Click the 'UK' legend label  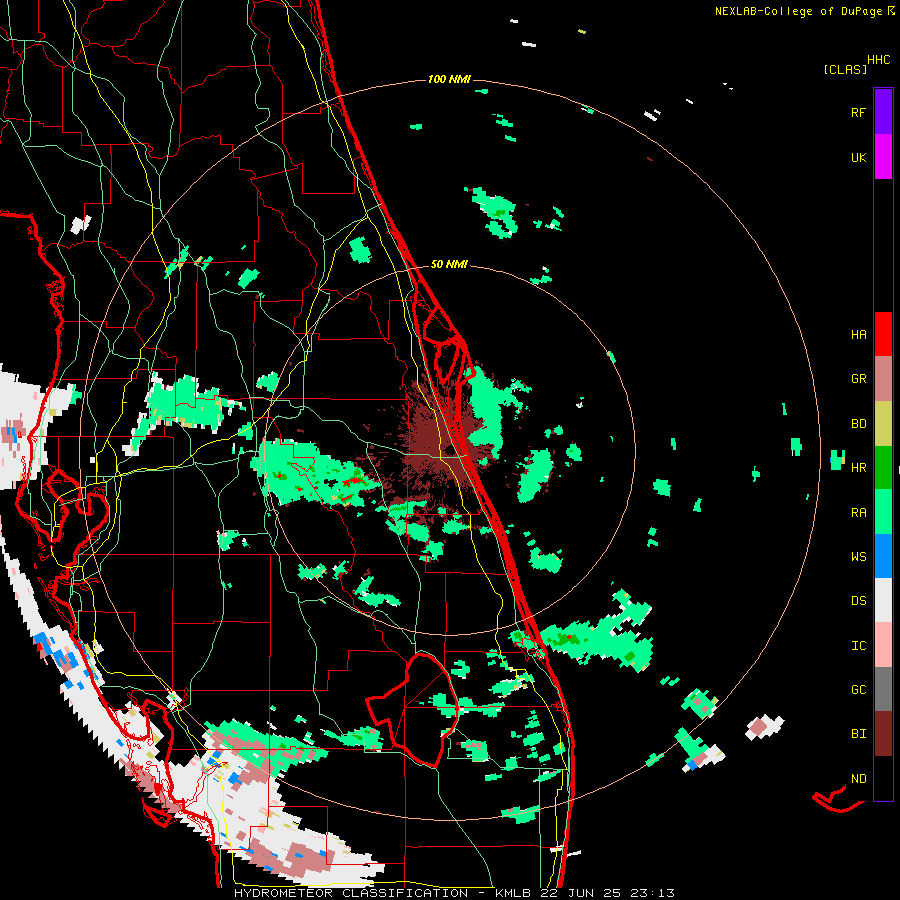(x=858, y=157)
